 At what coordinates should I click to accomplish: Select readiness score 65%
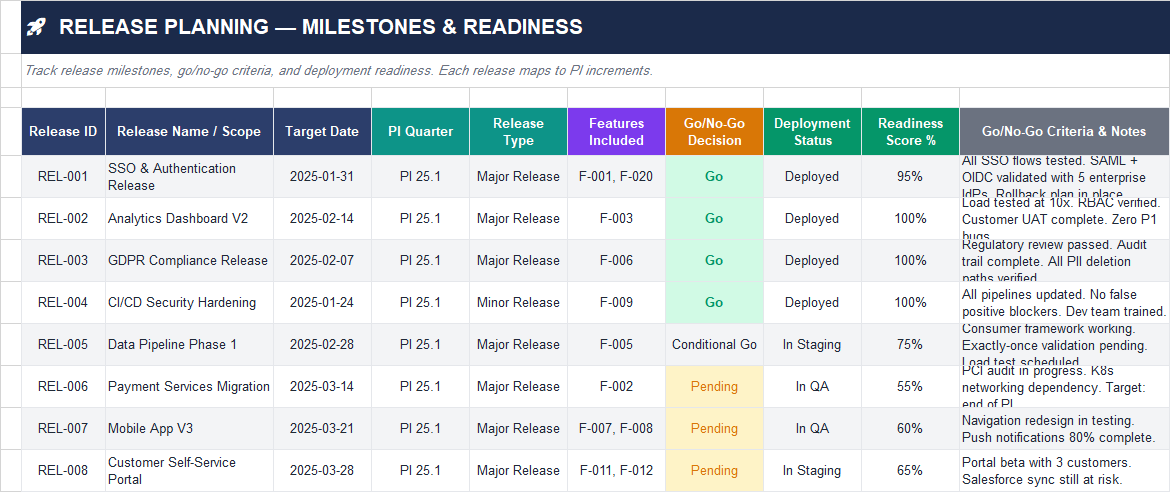[910, 470]
